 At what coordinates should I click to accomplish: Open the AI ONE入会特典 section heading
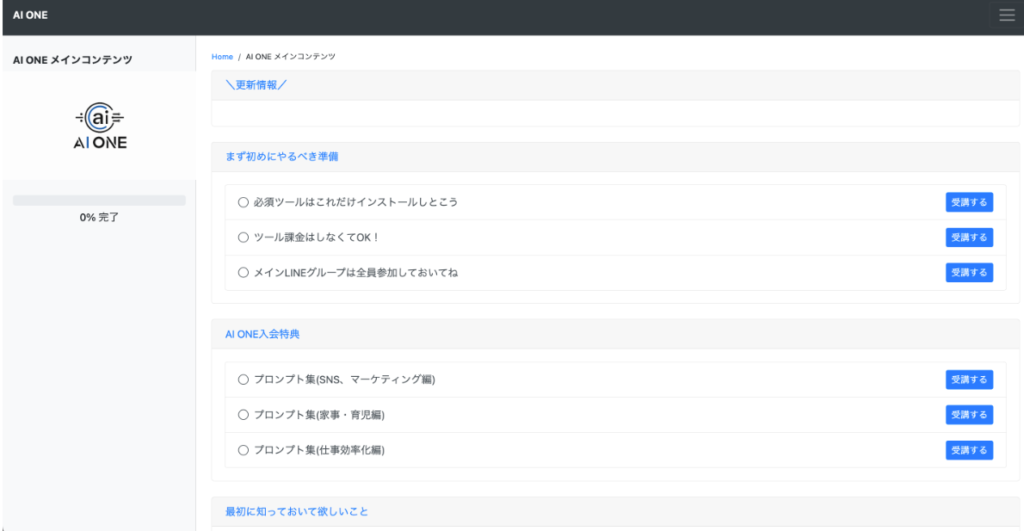[x=262, y=334]
